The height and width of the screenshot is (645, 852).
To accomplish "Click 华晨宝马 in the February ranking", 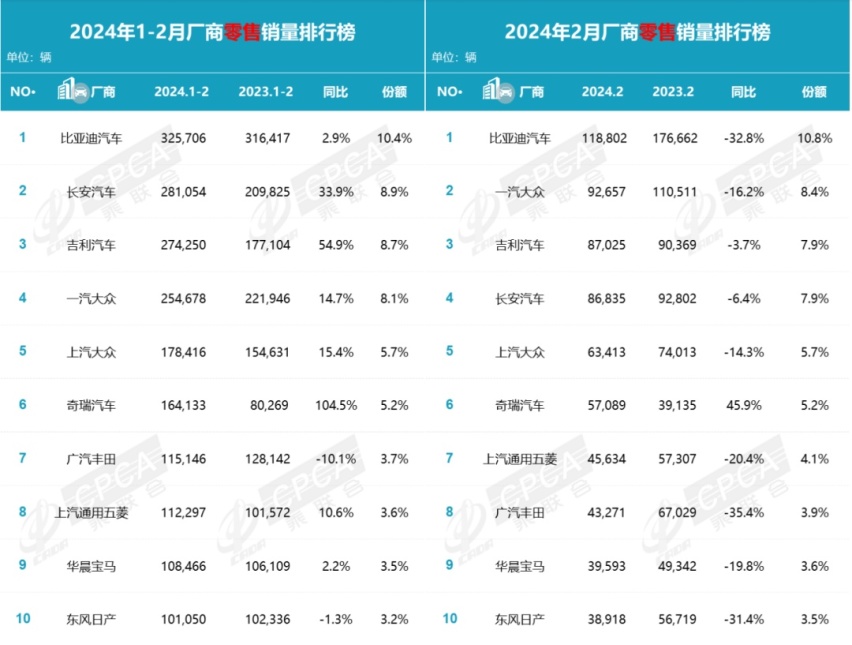I will tap(519, 566).
